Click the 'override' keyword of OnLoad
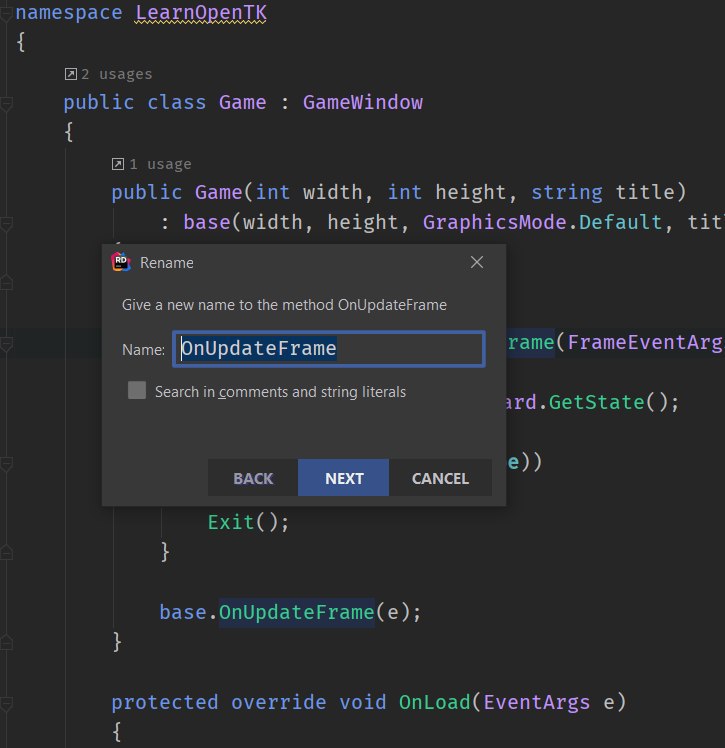 tap(279, 702)
